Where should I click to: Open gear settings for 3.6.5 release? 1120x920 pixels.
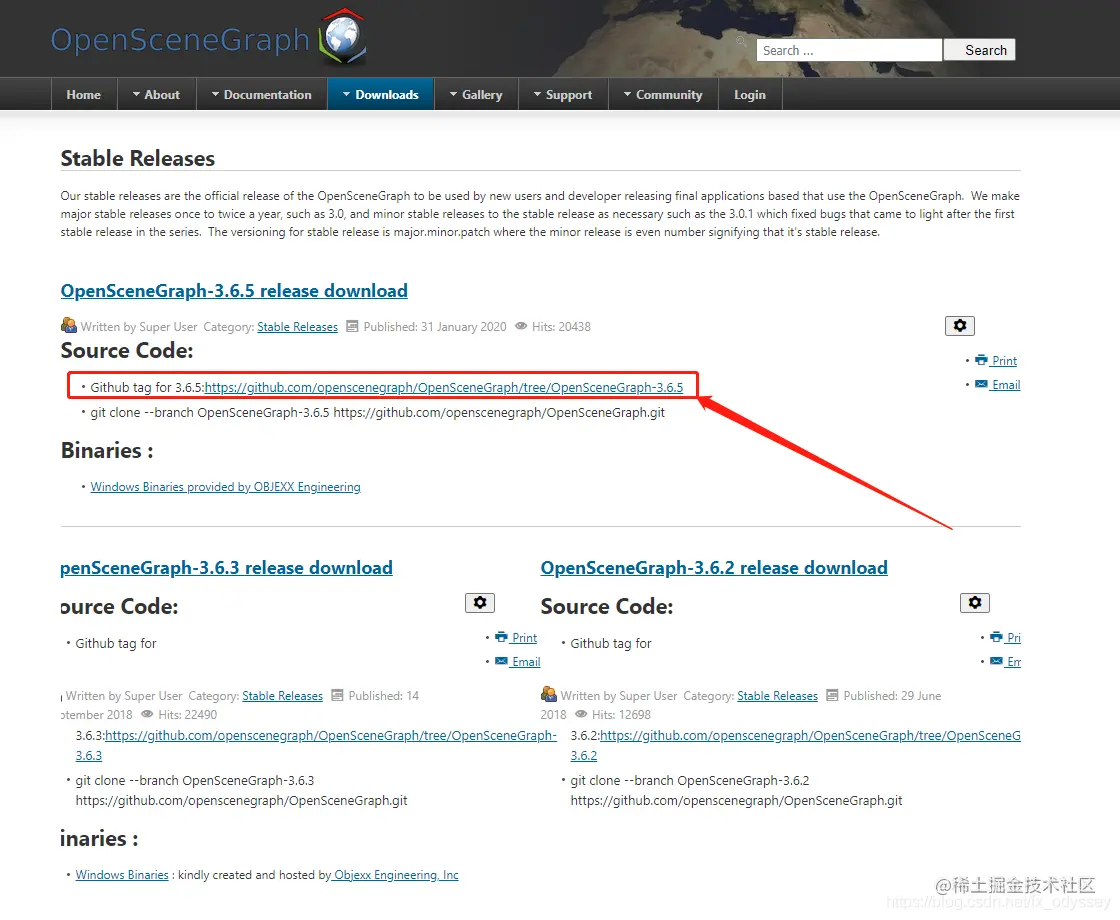point(959,326)
